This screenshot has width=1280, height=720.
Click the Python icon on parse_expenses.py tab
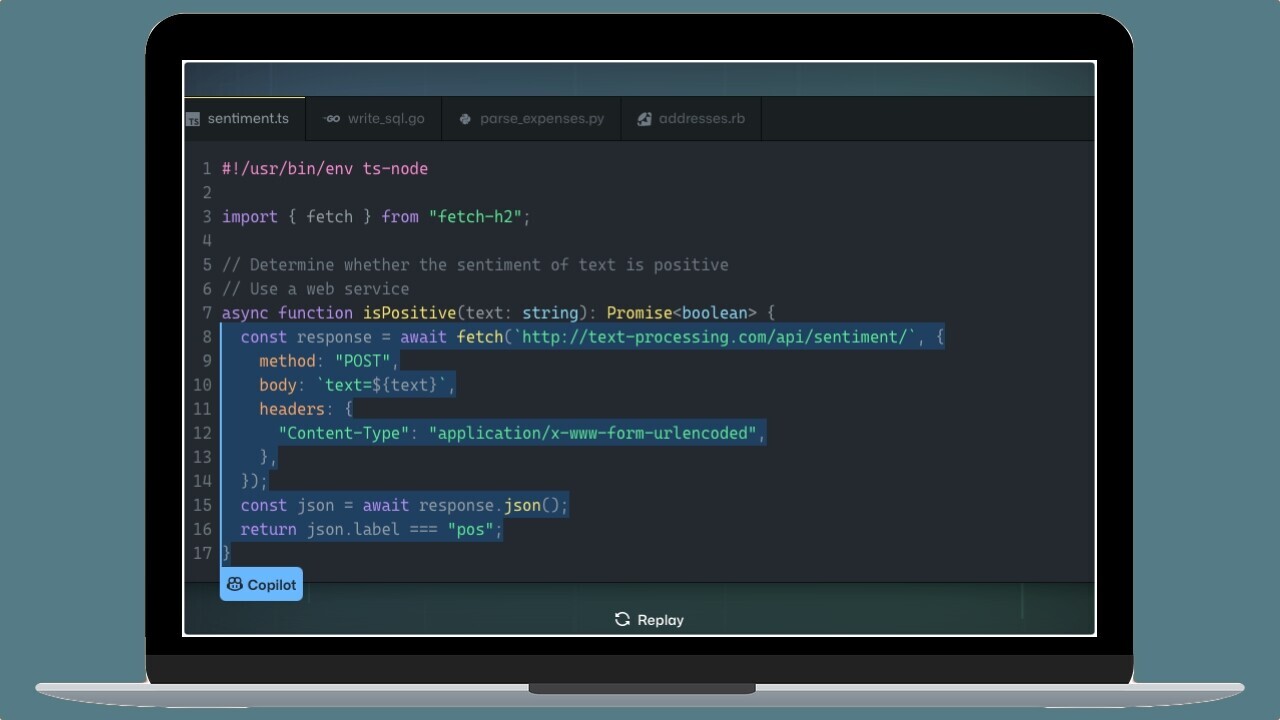tap(464, 118)
